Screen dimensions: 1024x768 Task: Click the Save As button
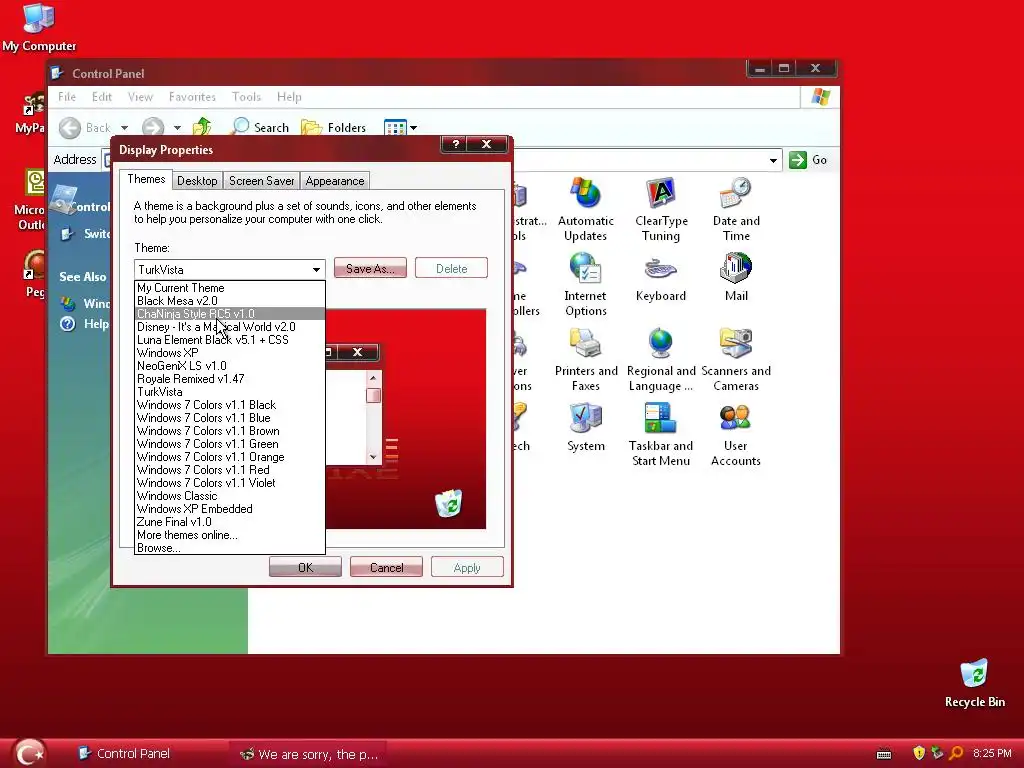pyautogui.click(x=370, y=268)
